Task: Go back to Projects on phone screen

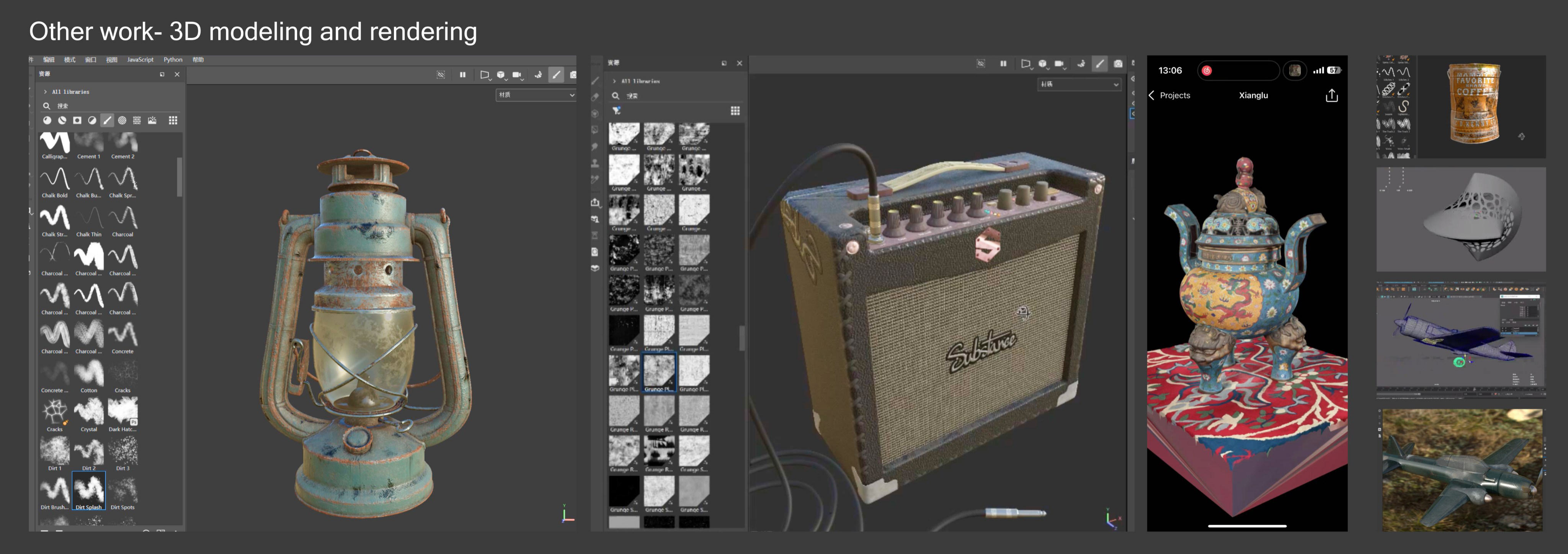Action: coord(1169,96)
